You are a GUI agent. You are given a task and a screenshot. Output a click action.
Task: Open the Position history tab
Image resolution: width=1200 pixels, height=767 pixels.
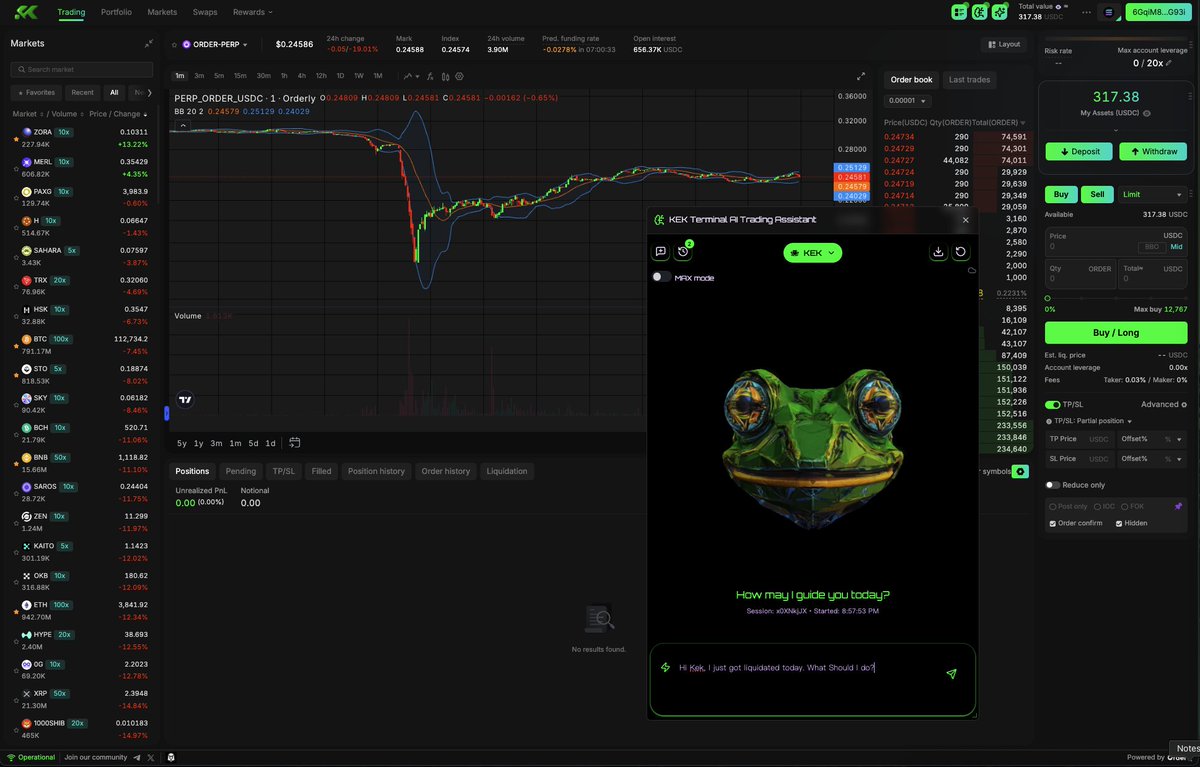(376, 471)
